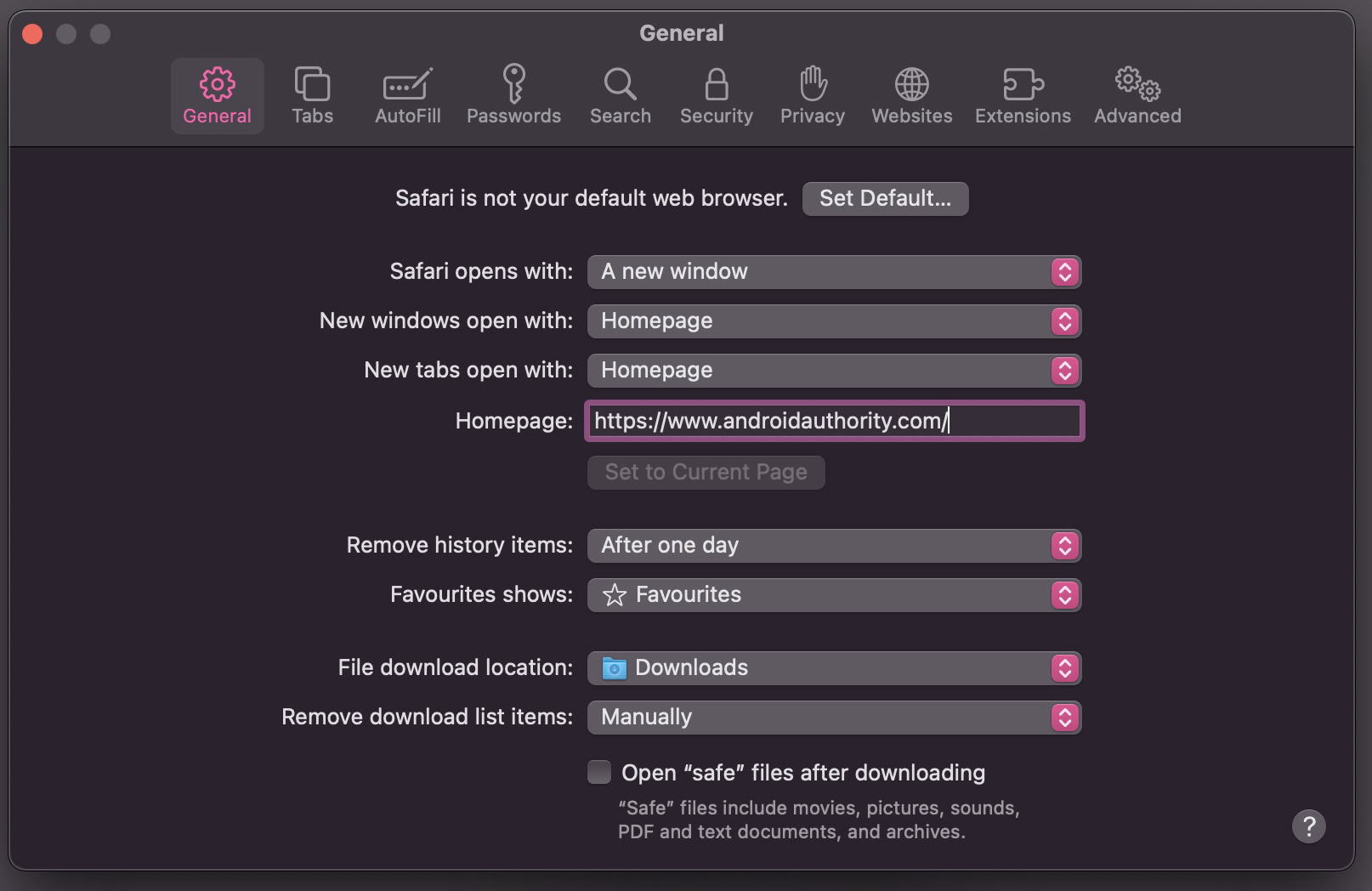Select the General tab

click(x=217, y=95)
